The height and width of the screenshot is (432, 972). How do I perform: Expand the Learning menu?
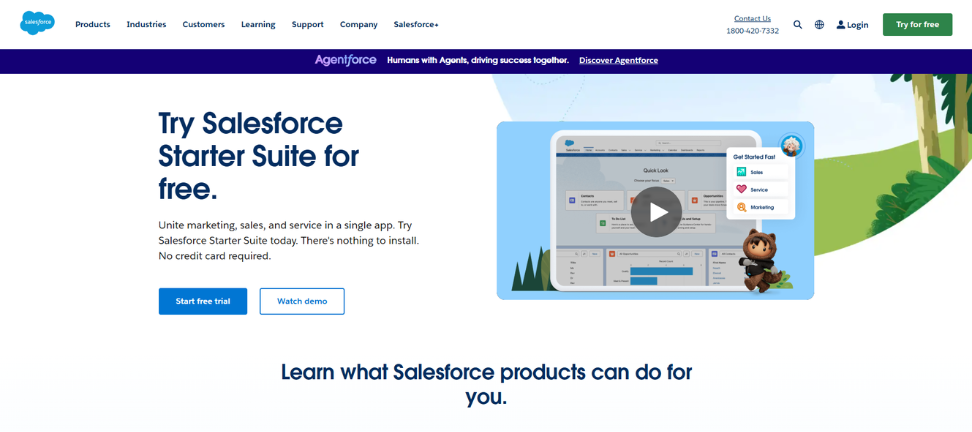(x=258, y=24)
